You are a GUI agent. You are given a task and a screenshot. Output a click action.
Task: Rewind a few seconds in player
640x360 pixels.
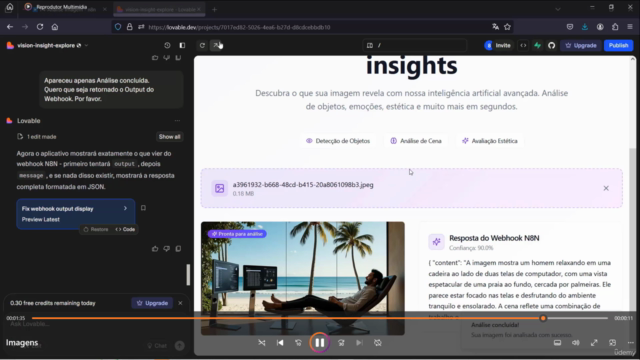[298, 343]
